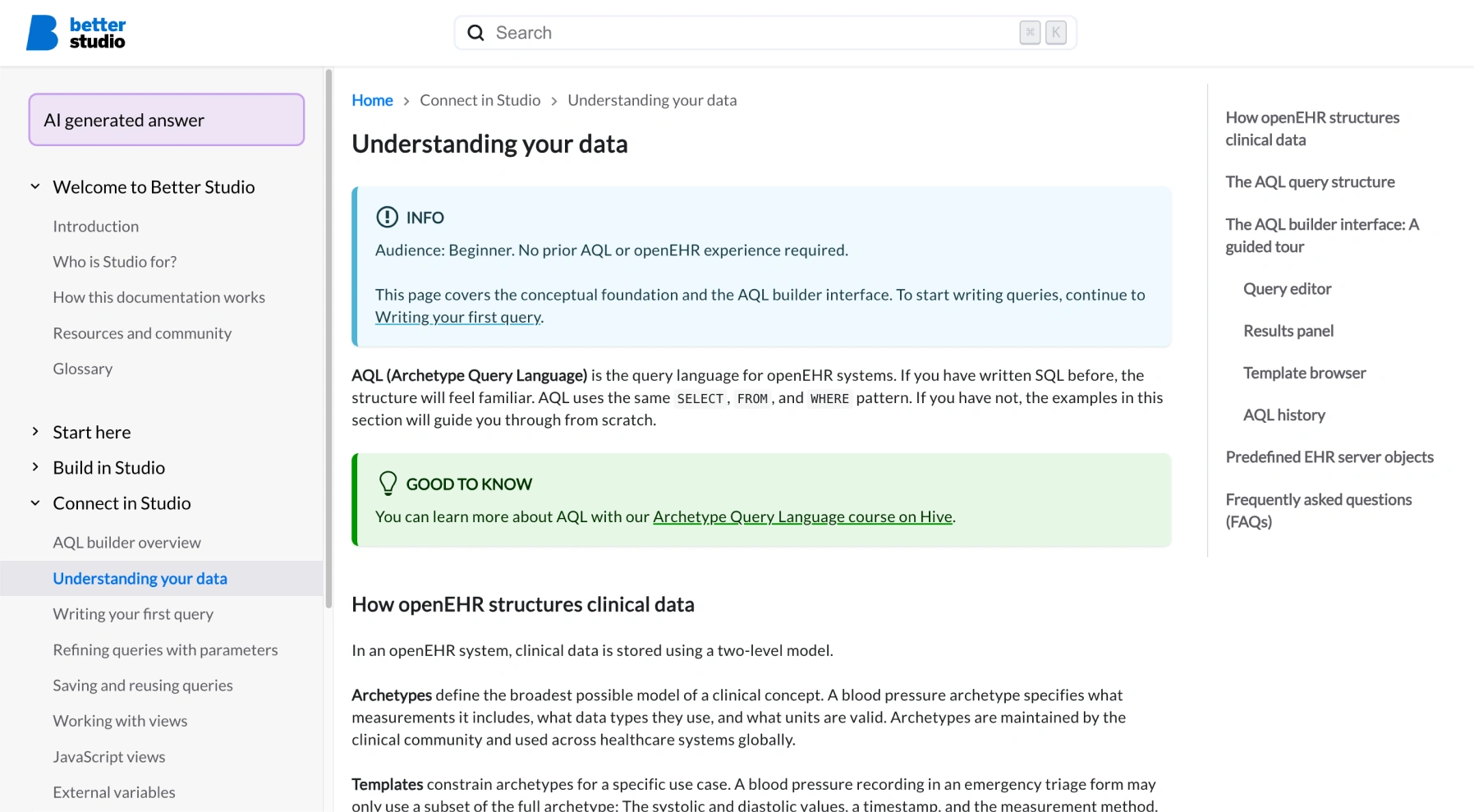Open the JavaScript views sidebar page
Screen dimensions: 1474x812
click(x=109, y=757)
